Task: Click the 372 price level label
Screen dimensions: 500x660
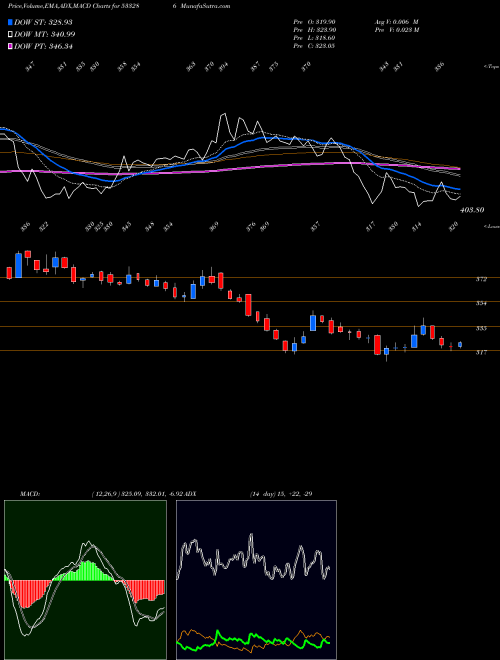Action: (481, 279)
